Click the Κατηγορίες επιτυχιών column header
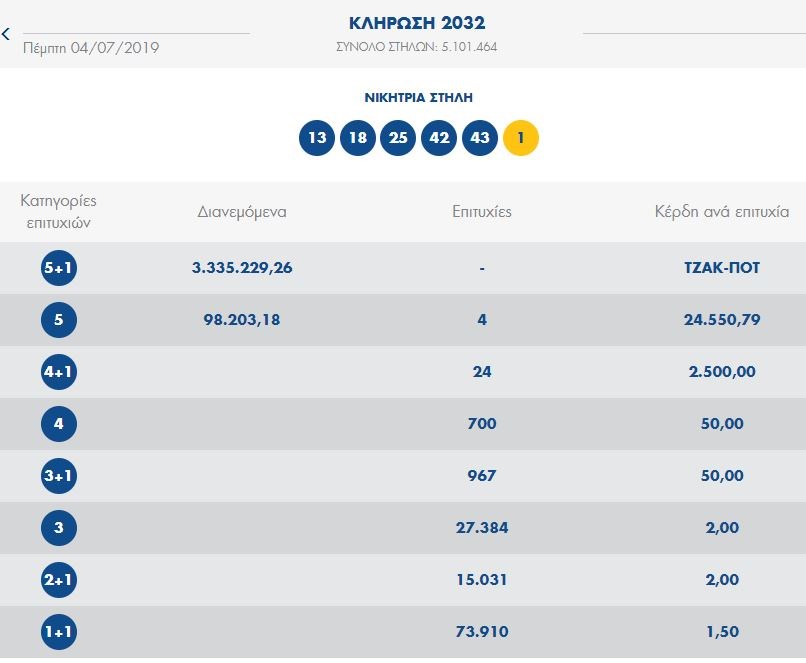Viewport: 806px width, 663px height. coord(58,212)
